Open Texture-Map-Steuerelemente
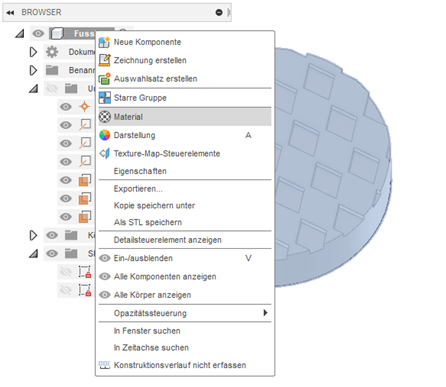The image size is (446, 387). (185, 154)
